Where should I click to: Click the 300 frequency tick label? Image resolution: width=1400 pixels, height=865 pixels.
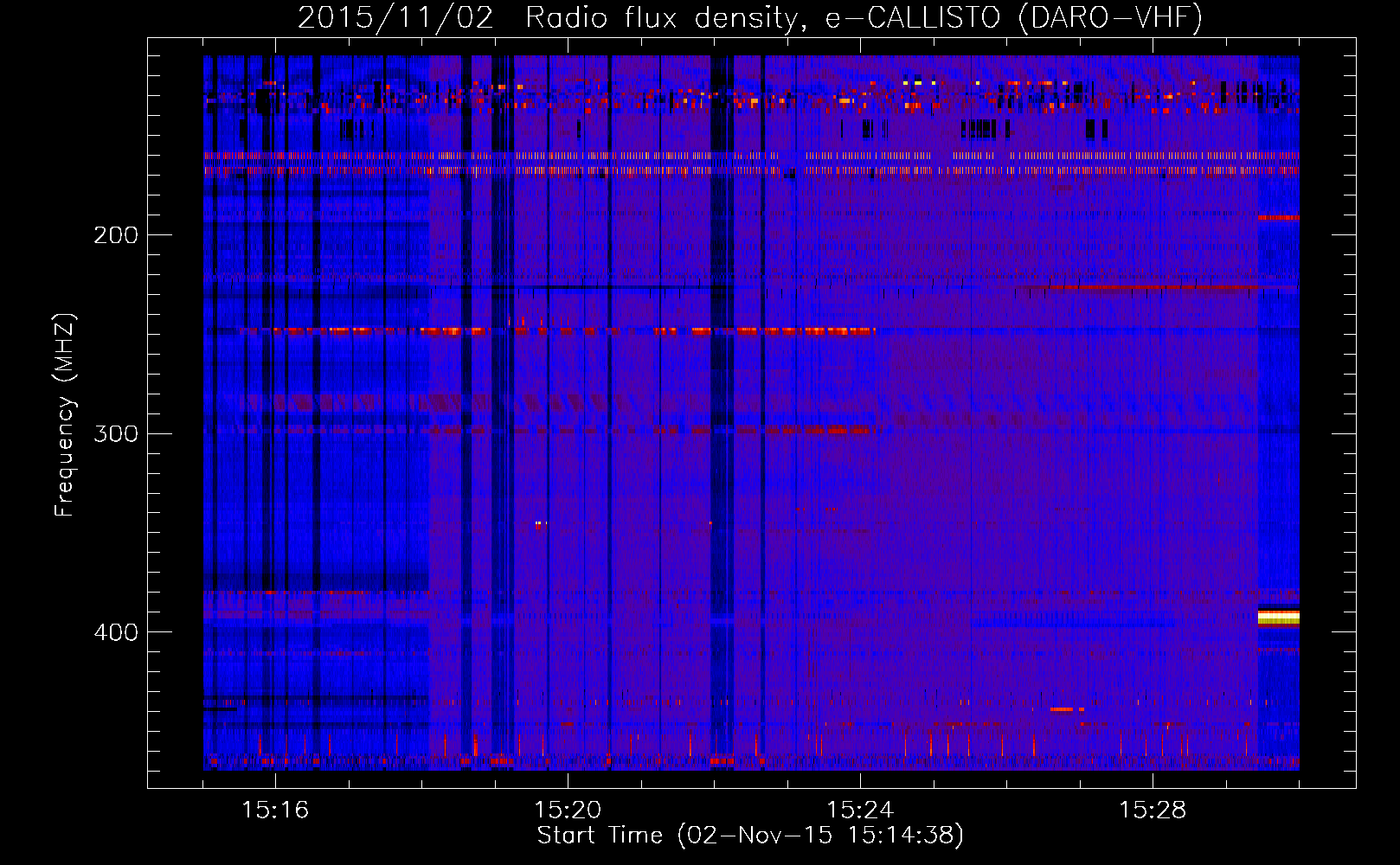(x=116, y=433)
